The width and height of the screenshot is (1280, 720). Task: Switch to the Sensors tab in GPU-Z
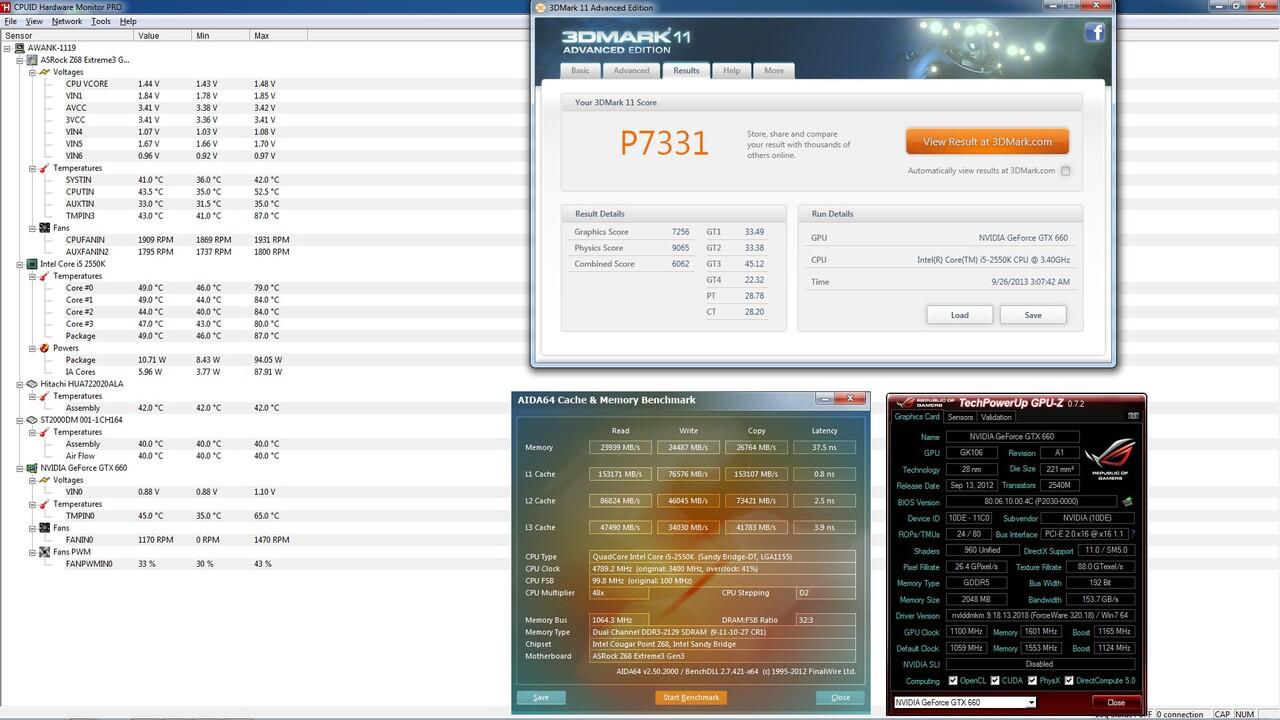960,417
